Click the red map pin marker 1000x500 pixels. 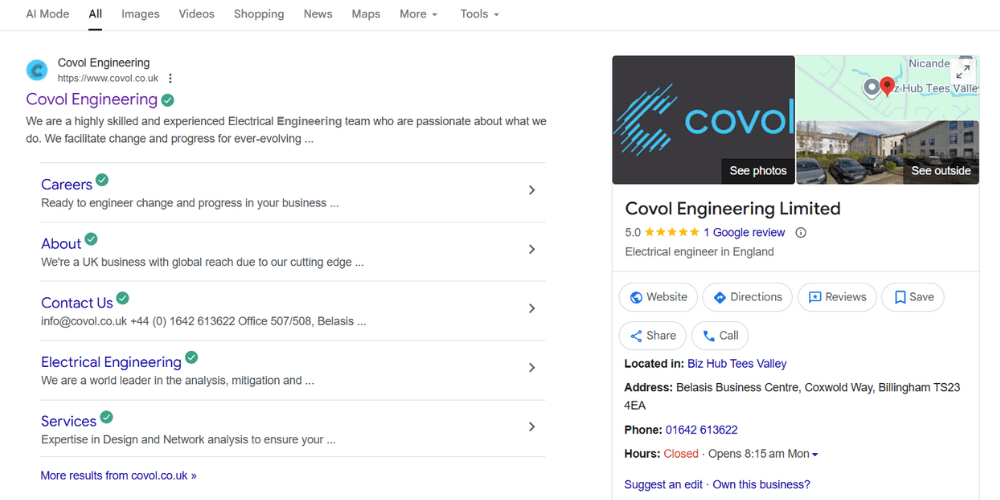886,87
